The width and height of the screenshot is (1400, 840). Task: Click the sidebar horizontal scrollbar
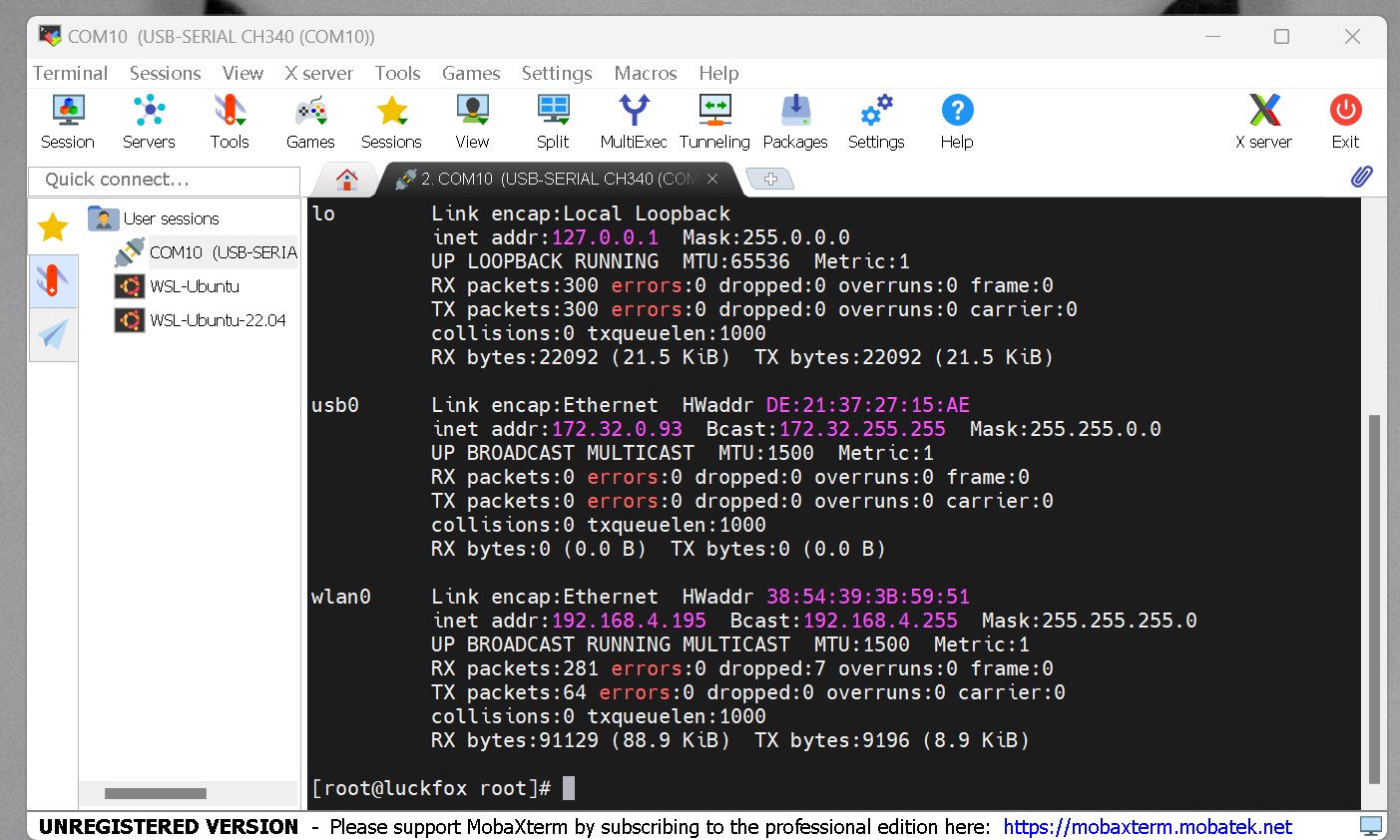click(156, 794)
